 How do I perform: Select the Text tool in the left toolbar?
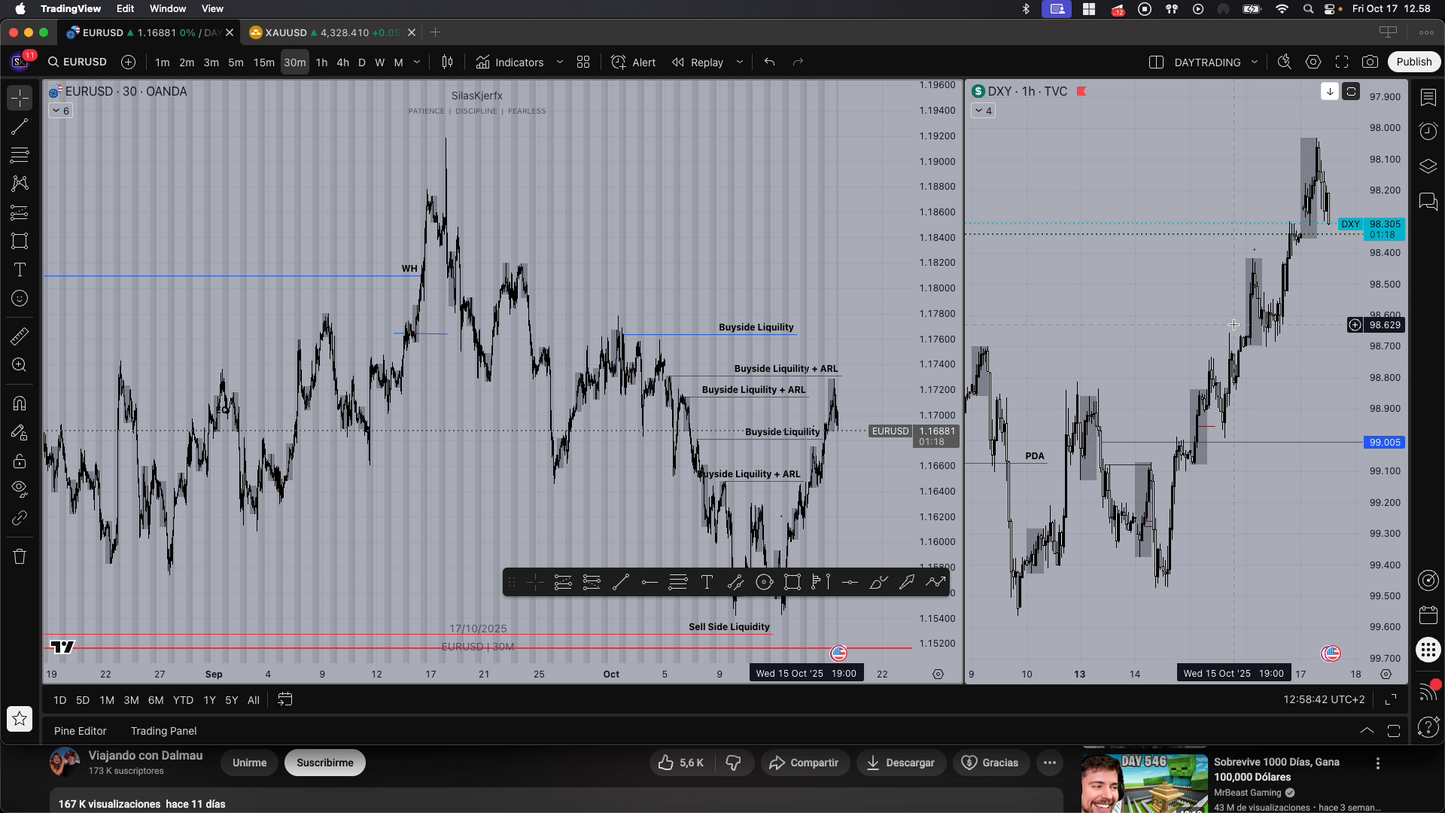(19, 270)
